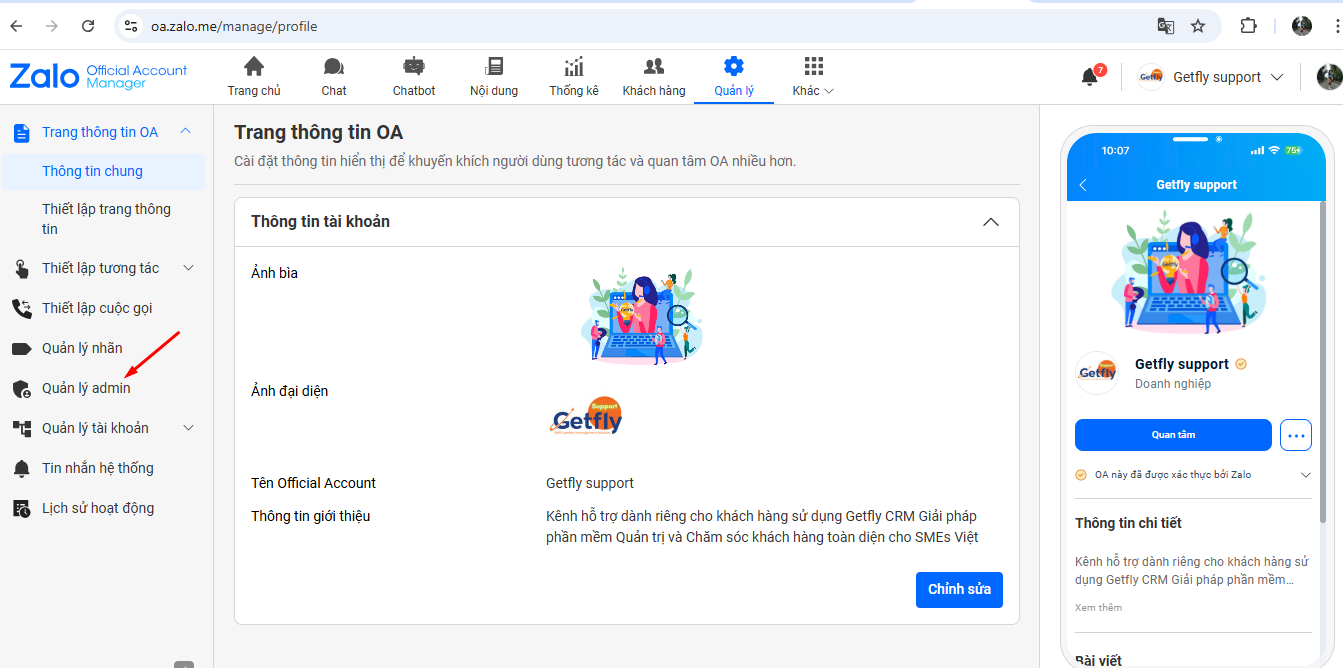Collapse the Thông tin tài khoản panel
This screenshot has width=1343, height=668.
[991, 222]
